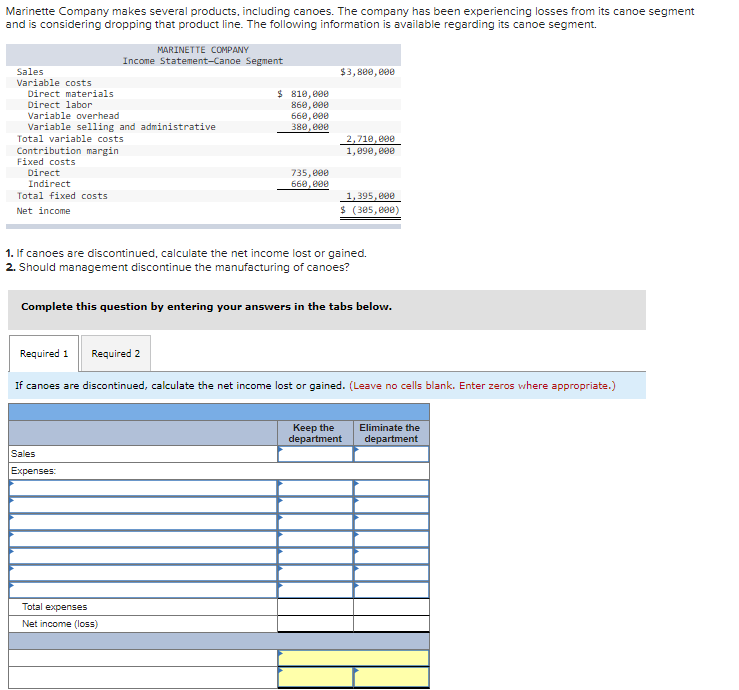Click the 1,395,000 total fixed costs value
This screenshot has width=739, height=690.
pos(370,196)
